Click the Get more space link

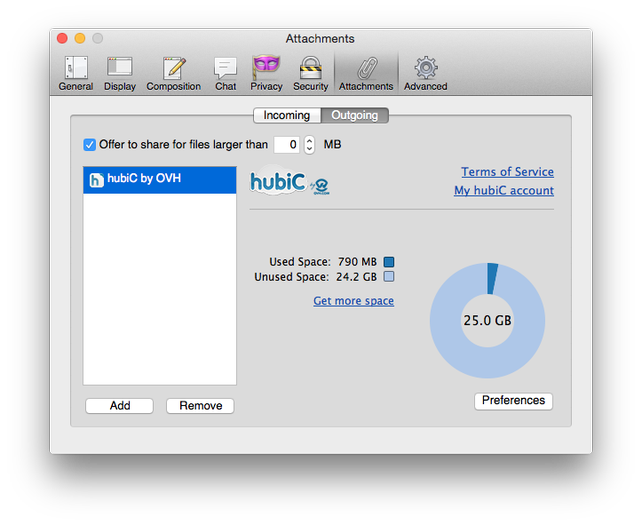354,301
